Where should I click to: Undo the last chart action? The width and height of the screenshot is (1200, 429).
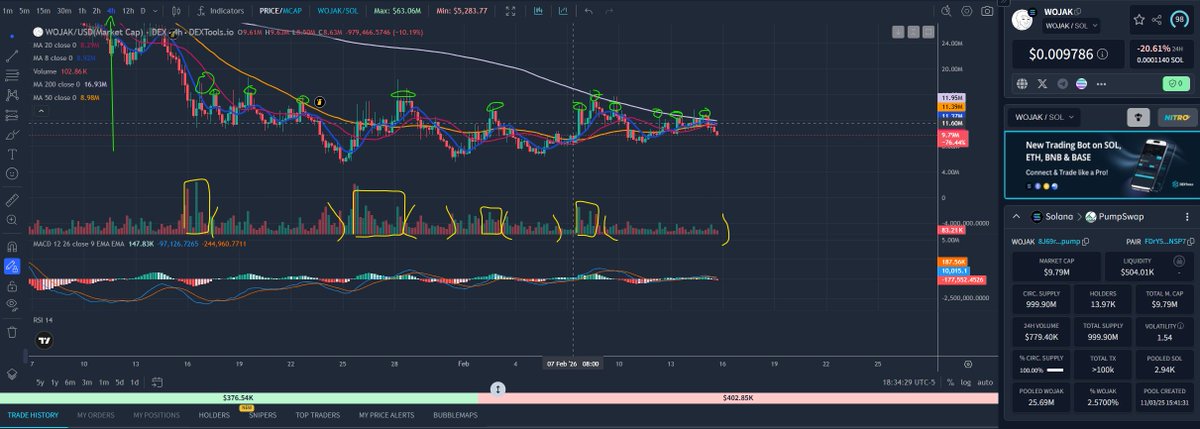click(588, 10)
